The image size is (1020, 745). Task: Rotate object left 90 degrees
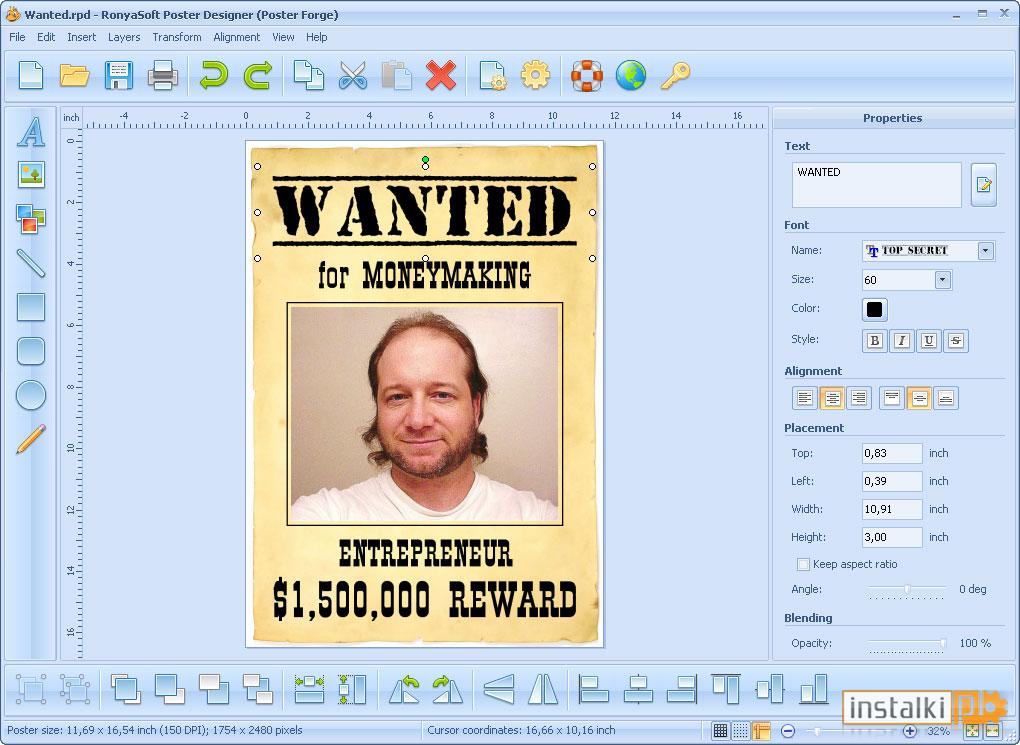point(404,688)
